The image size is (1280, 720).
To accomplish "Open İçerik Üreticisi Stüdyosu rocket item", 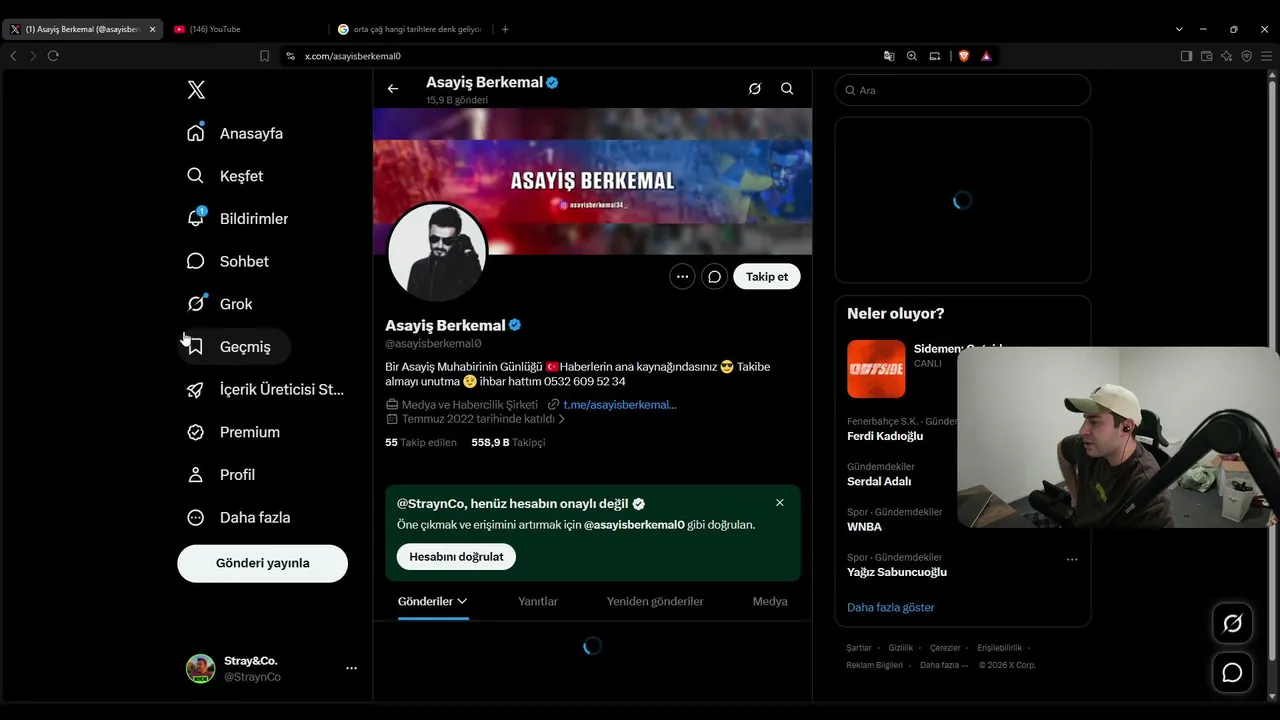I will pyautogui.click(x=266, y=389).
